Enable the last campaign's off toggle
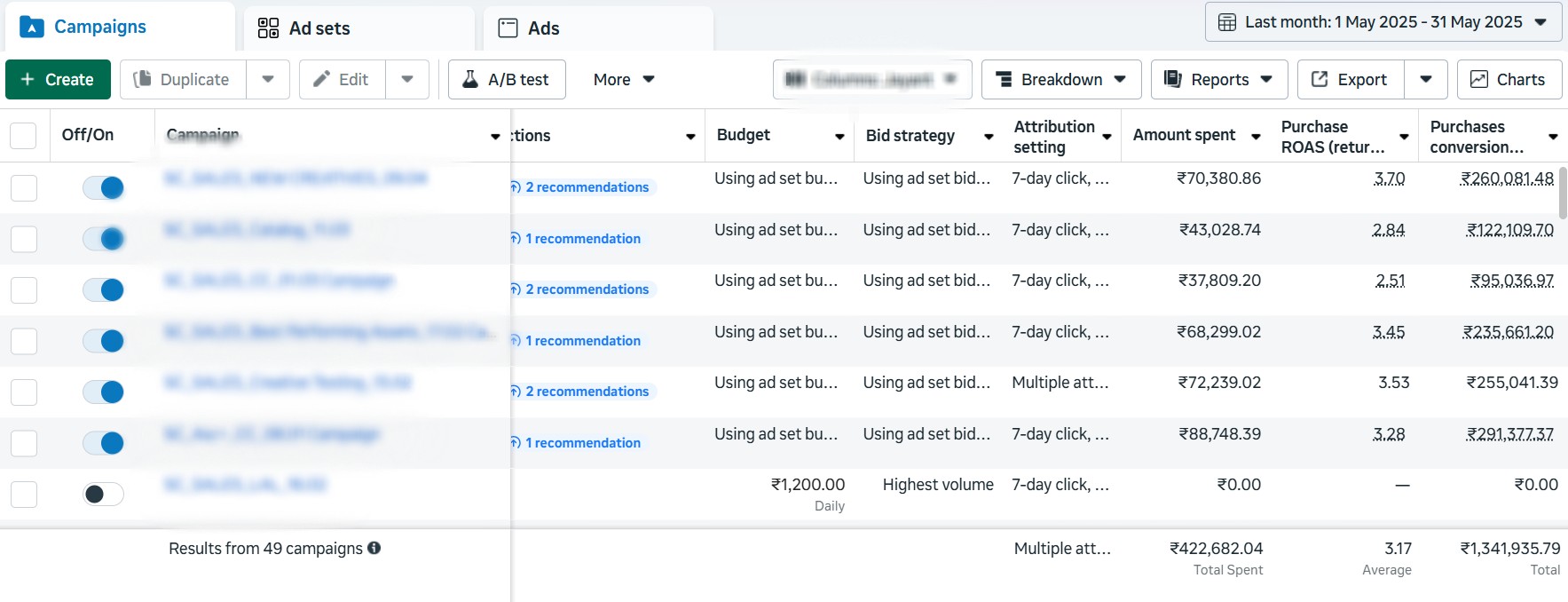The image size is (1568, 602). tap(103, 494)
